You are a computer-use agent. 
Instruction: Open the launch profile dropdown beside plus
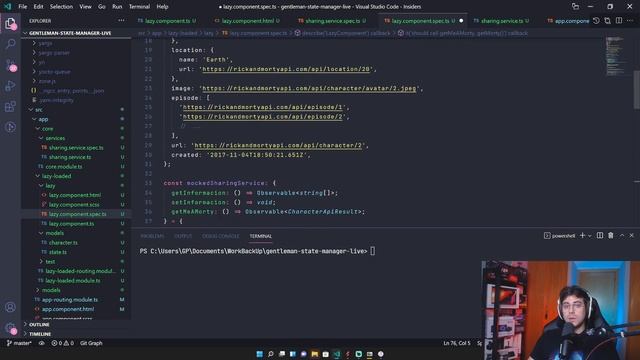pos(590,236)
